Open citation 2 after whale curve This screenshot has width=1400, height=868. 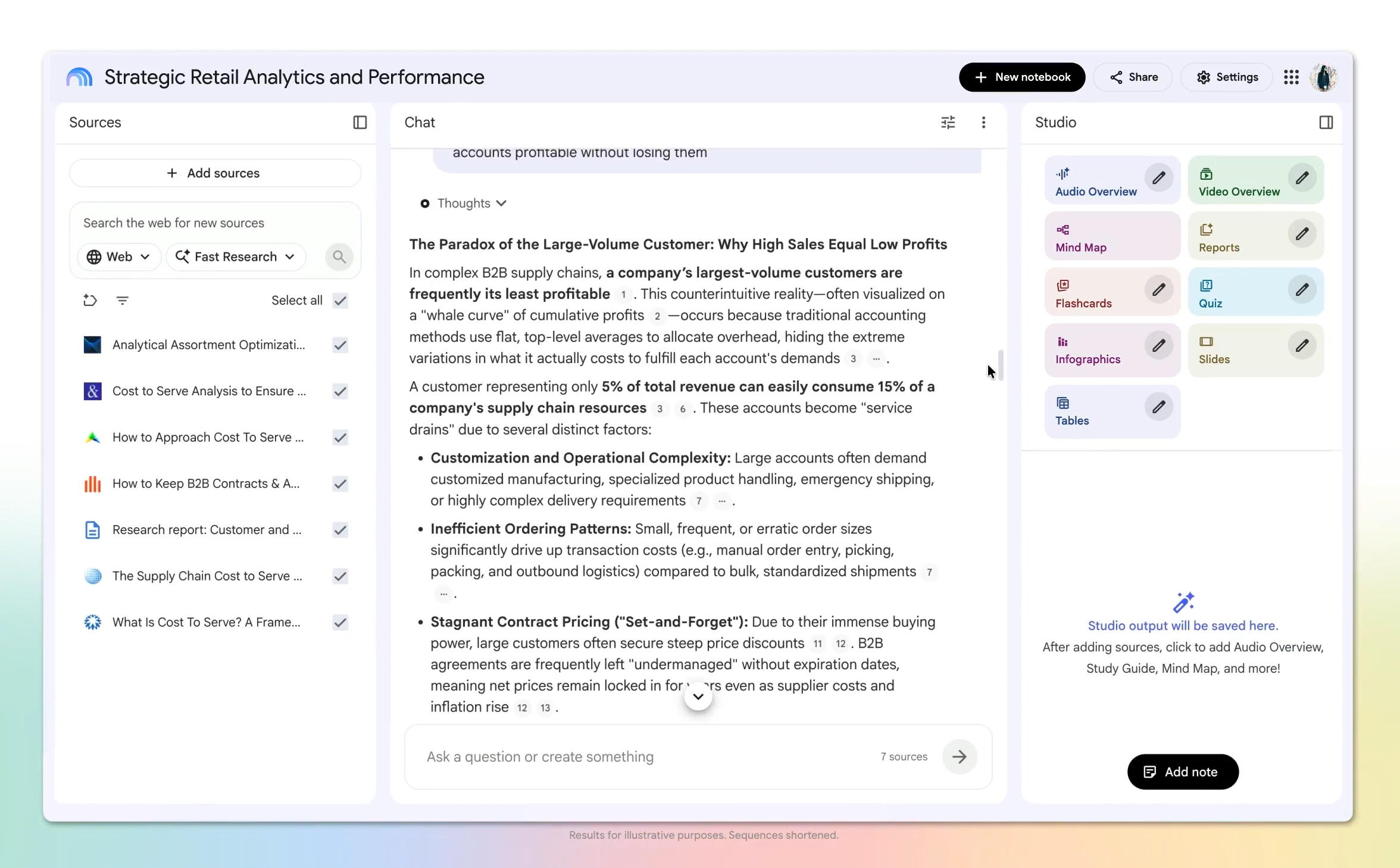[657, 316]
